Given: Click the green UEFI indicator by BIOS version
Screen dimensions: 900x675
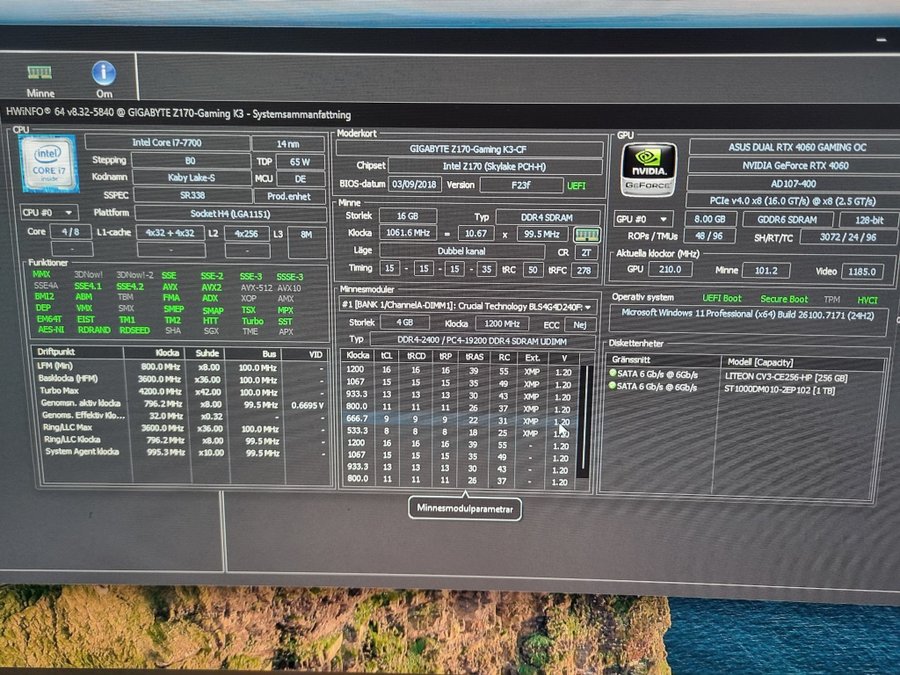Looking at the screenshot, I should [578, 185].
